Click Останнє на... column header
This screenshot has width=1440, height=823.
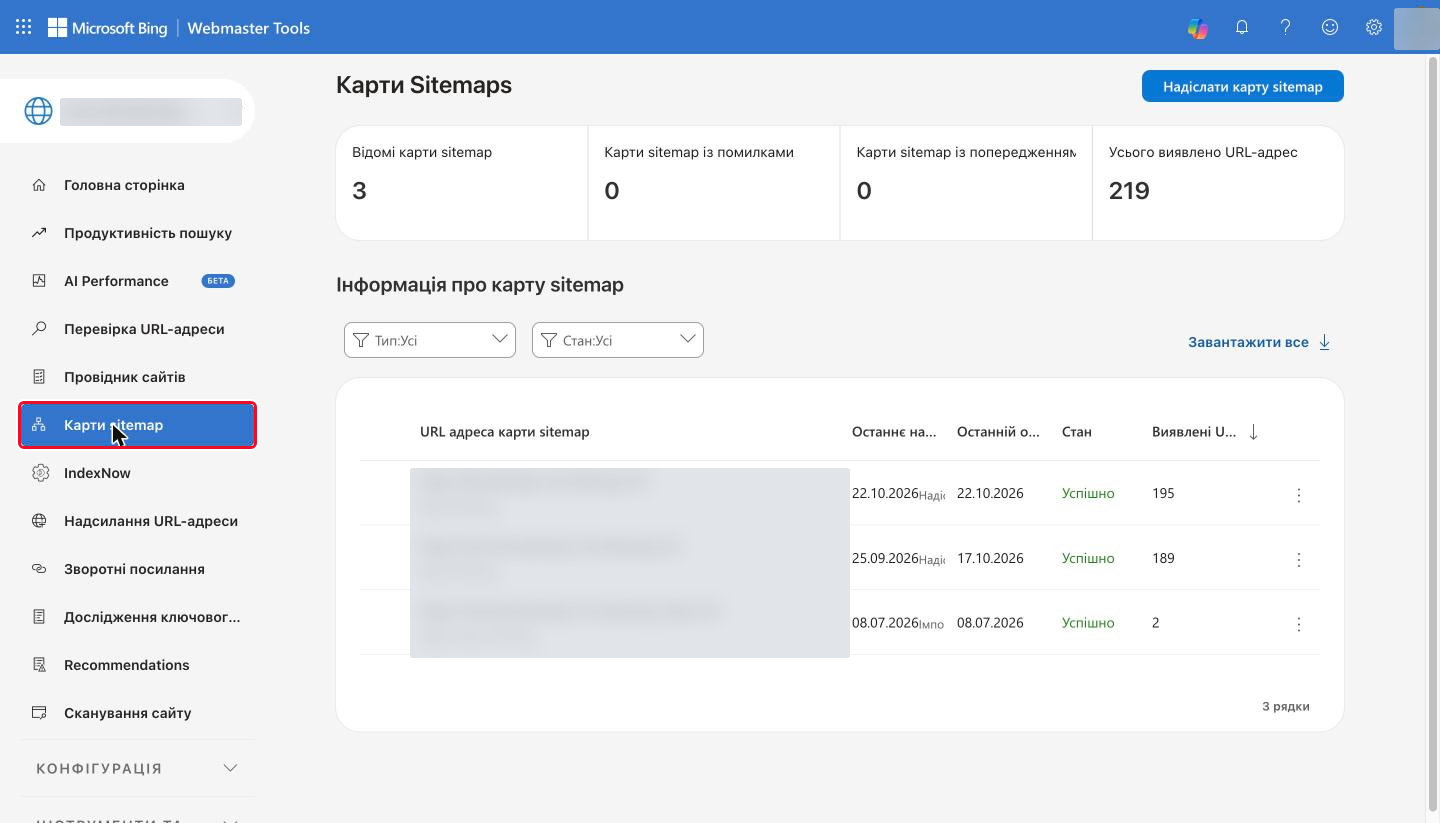pyautogui.click(x=894, y=432)
